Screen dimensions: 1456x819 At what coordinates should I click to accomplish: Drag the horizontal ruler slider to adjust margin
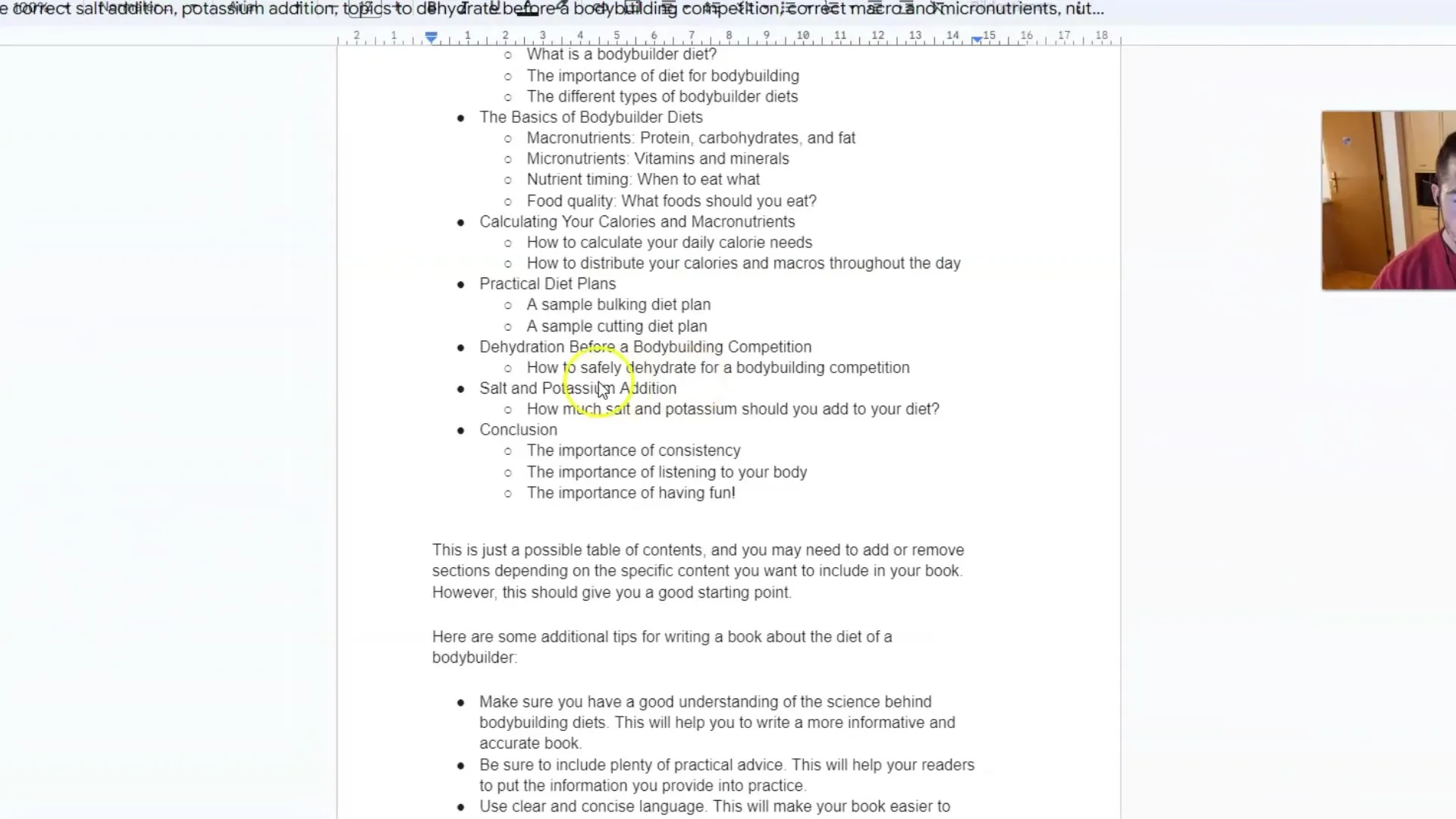tap(431, 37)
